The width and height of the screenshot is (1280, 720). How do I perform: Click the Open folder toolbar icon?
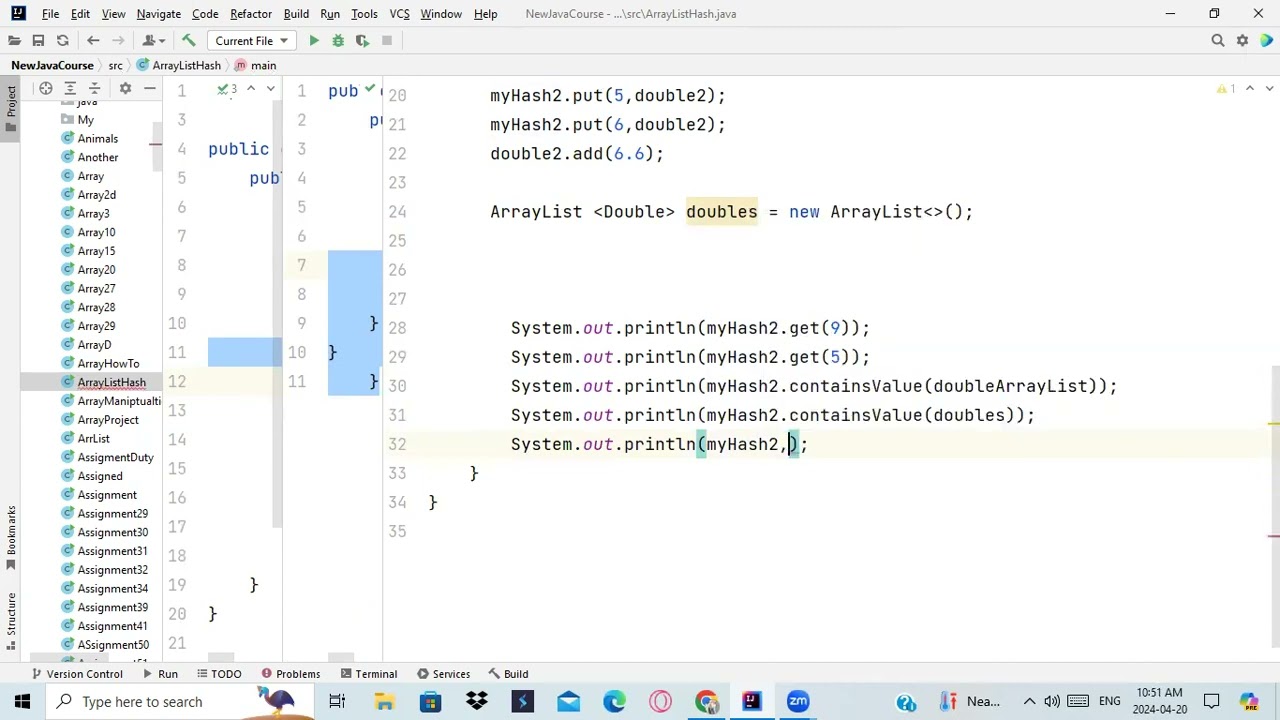[x=14, y=41]
